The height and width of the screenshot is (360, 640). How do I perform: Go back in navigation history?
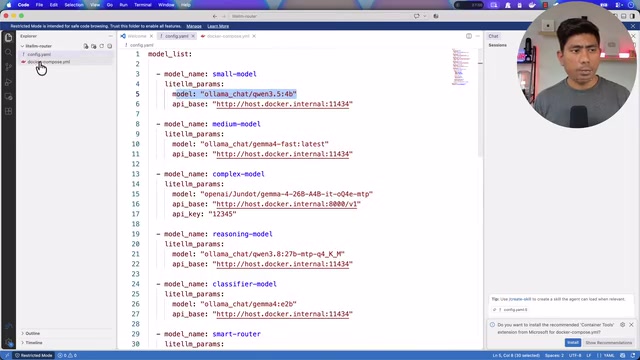coord(215,16)
